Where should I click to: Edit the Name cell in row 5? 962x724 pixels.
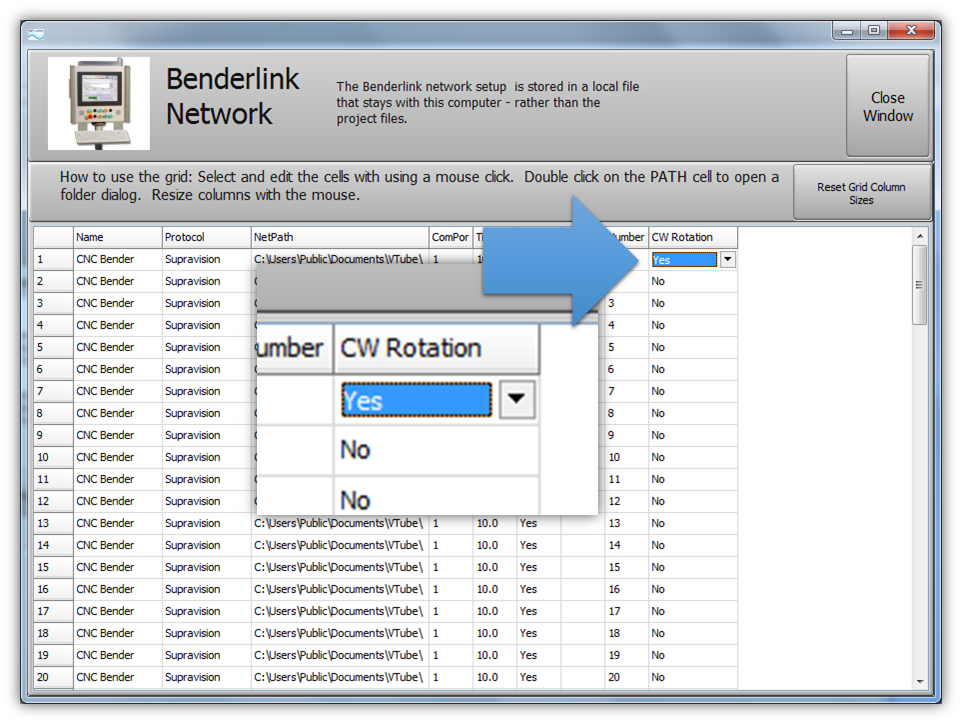[117, 347]
